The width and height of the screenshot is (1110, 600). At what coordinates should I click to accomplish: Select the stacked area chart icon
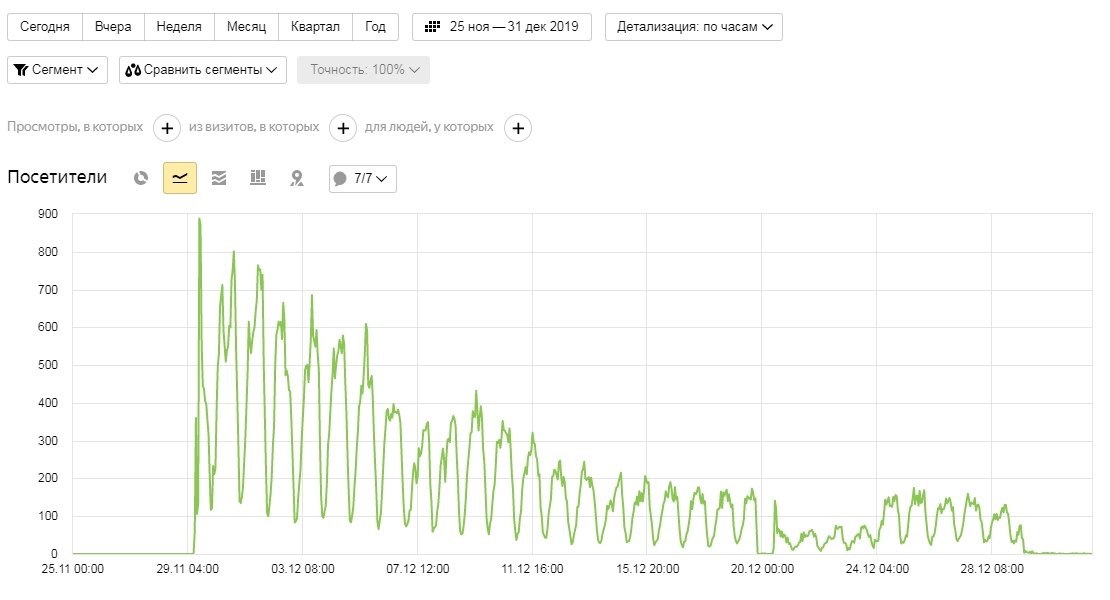(x=219, y=178)
